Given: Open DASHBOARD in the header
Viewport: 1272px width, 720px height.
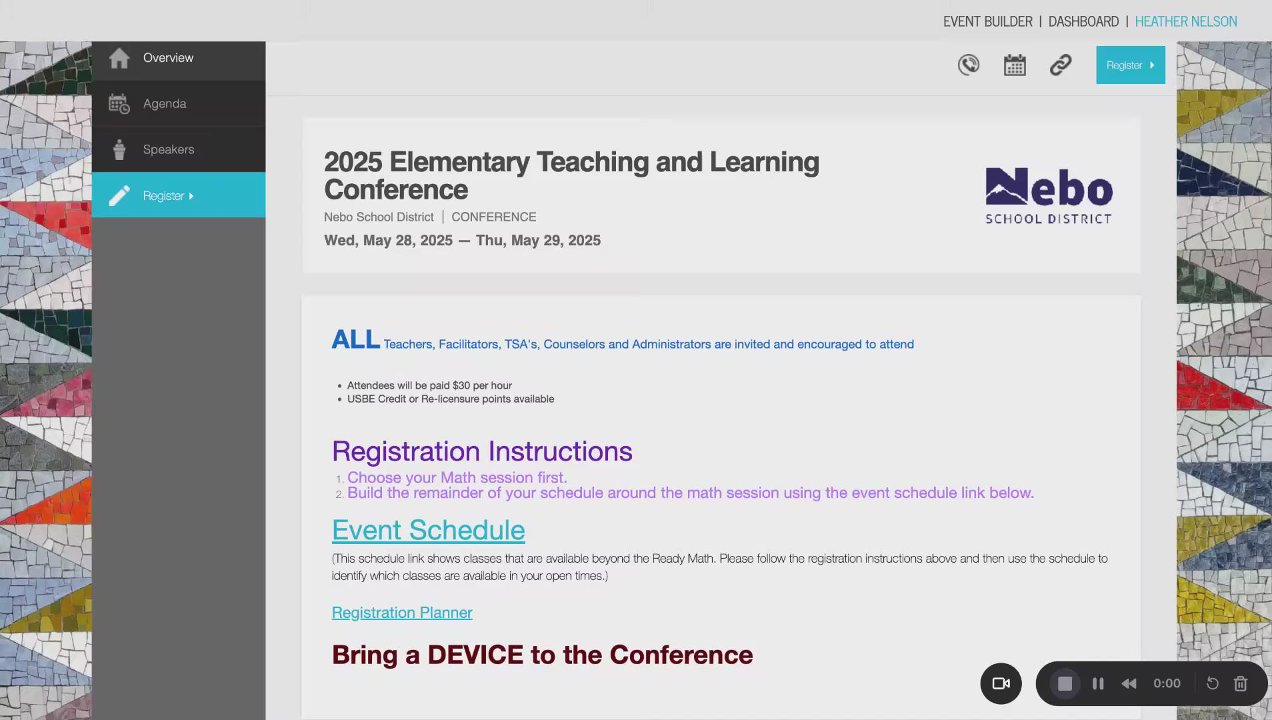Looking at the screenshot, I should click(1083, 21).
